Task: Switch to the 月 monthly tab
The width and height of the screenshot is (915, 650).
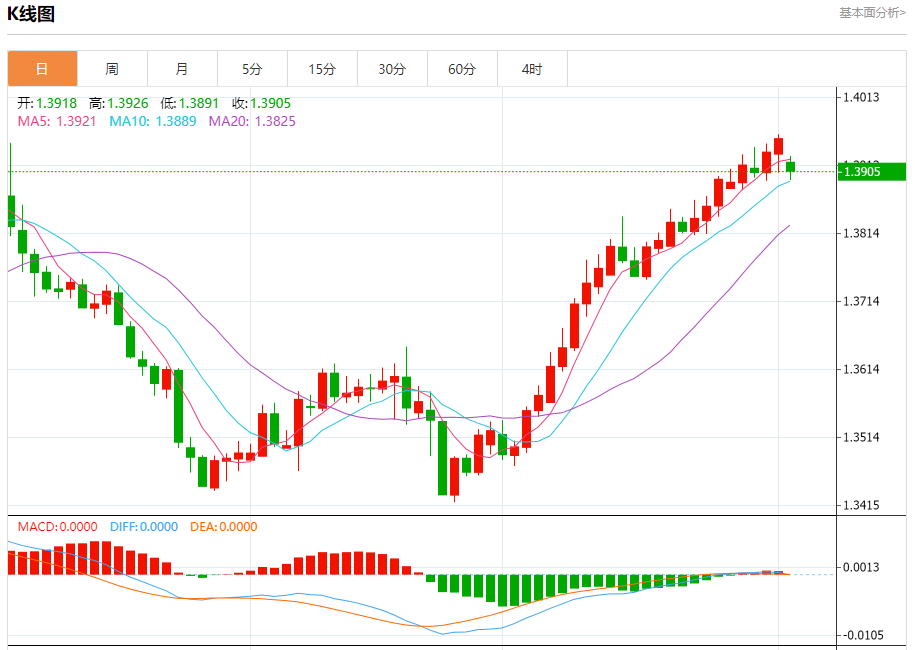Action: [182, 69]
